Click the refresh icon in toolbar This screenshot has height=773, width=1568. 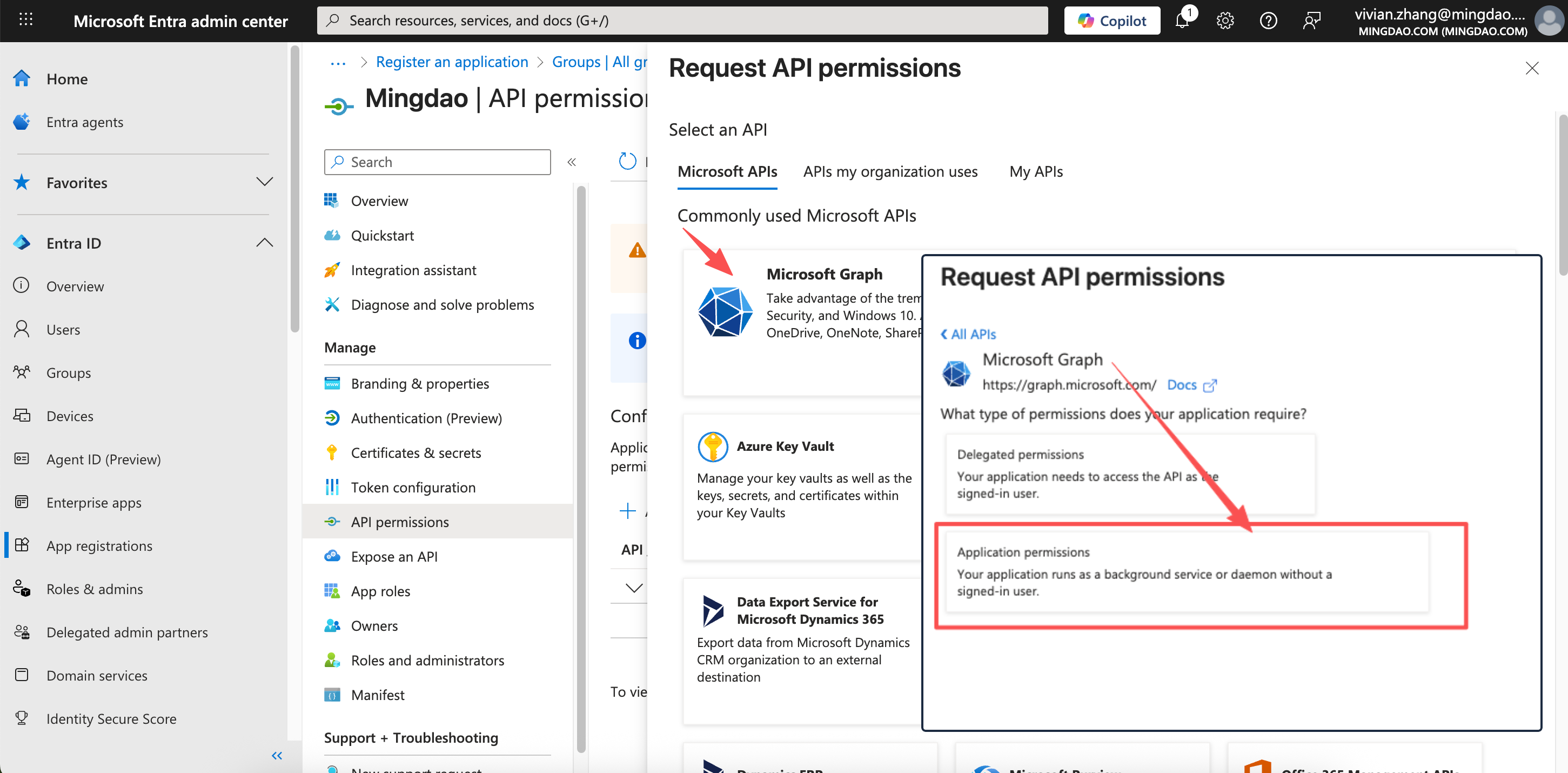coord(627,162)
